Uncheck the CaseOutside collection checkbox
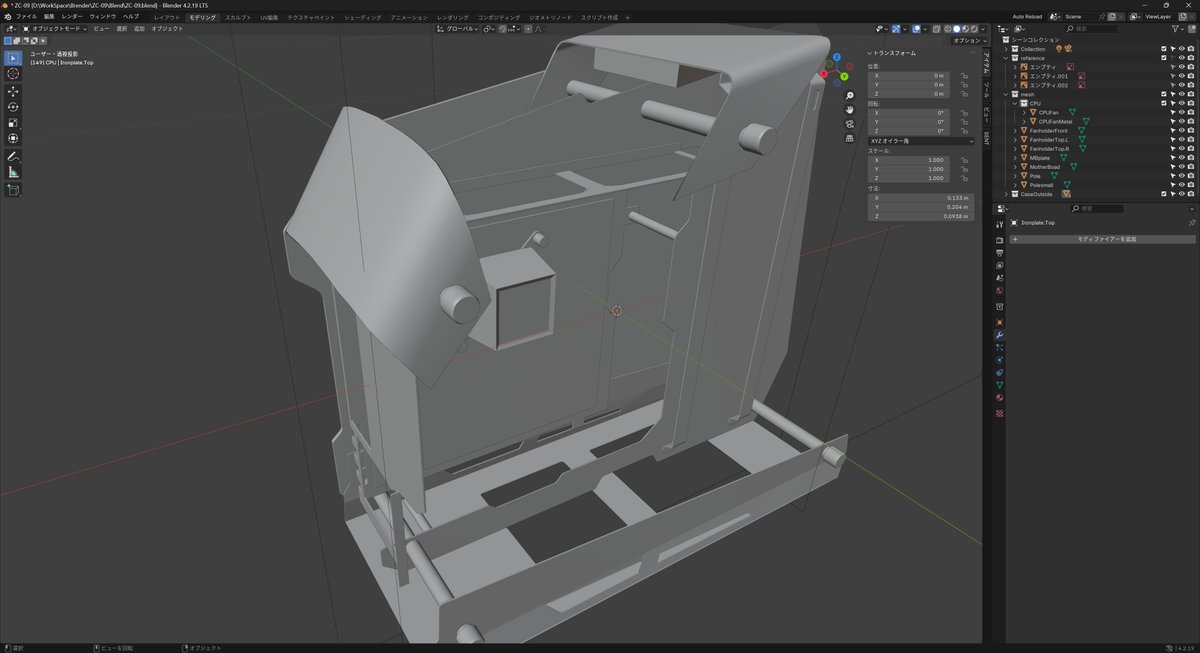The width and height of the screenshot is (1200, 653). (x=1164, y=194)
